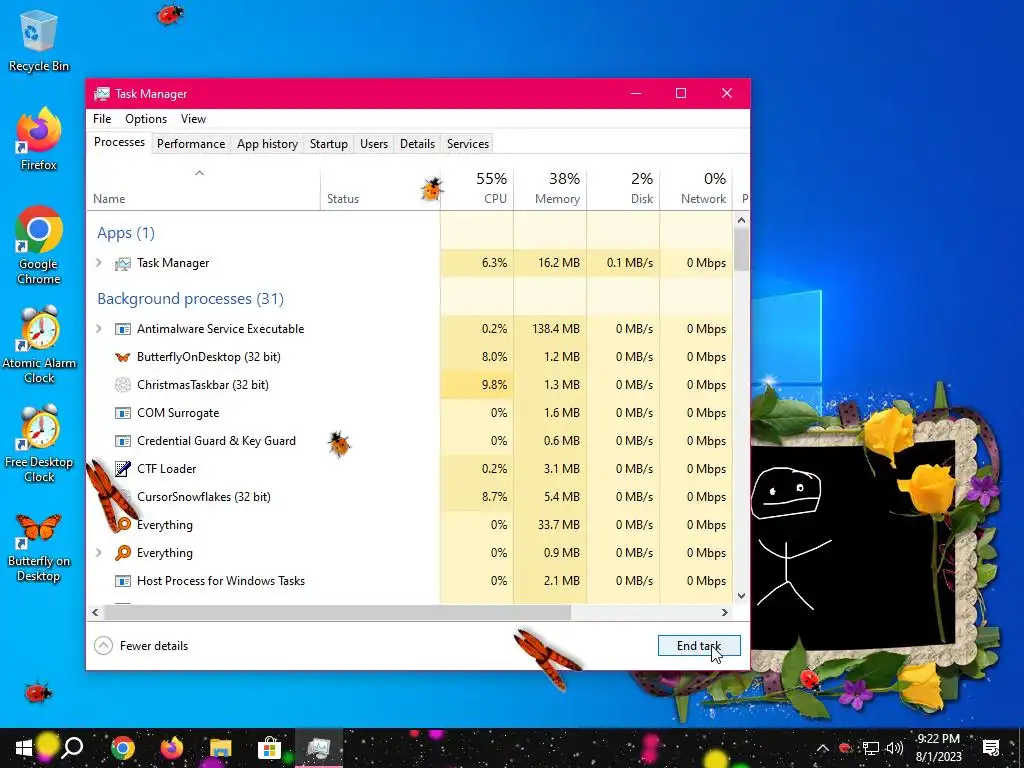Click the Task Manager taskbar button
The width and height of the screenshot is (1024, 768).
coord(319,748)
